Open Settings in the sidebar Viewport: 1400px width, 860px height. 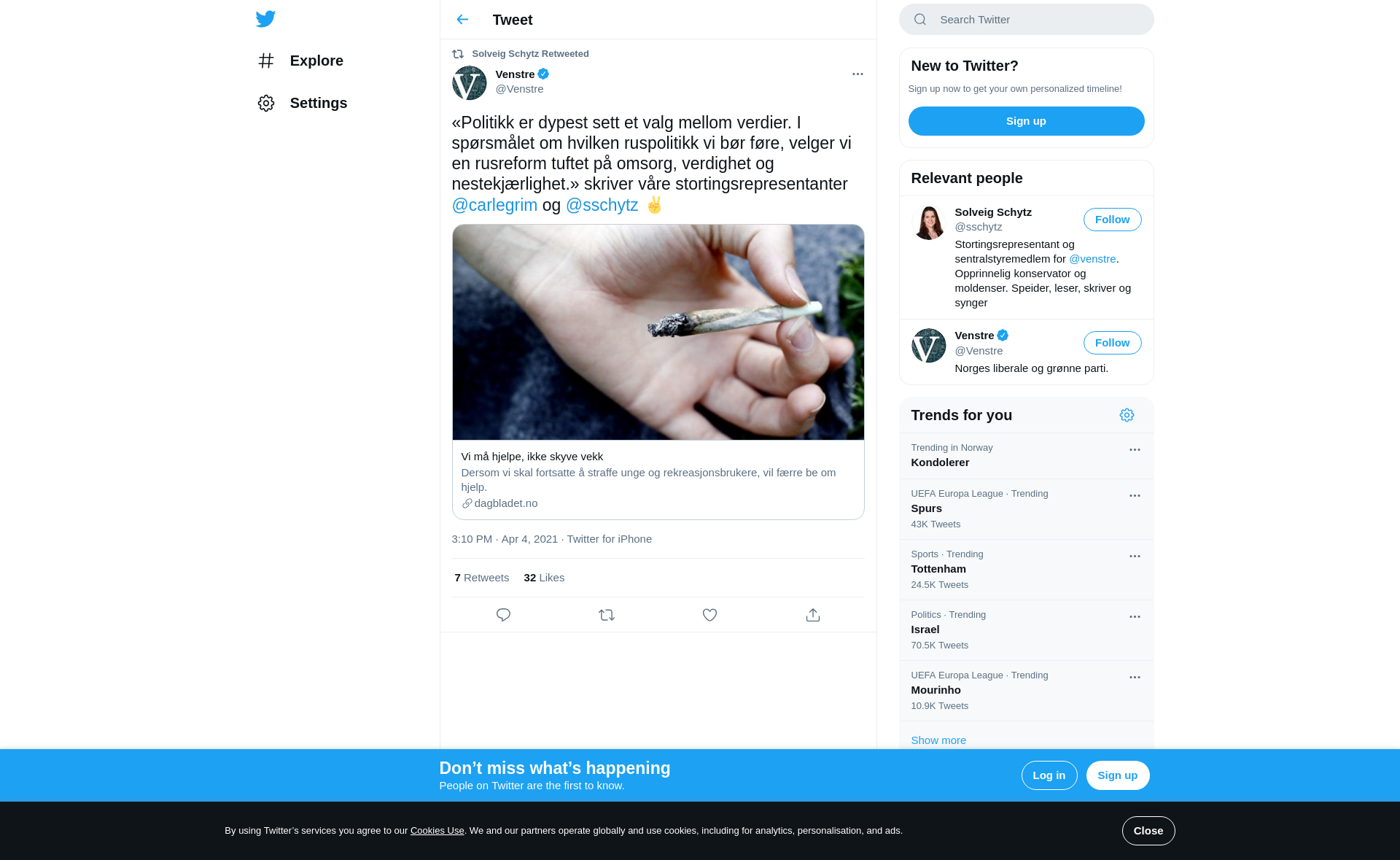302,103
